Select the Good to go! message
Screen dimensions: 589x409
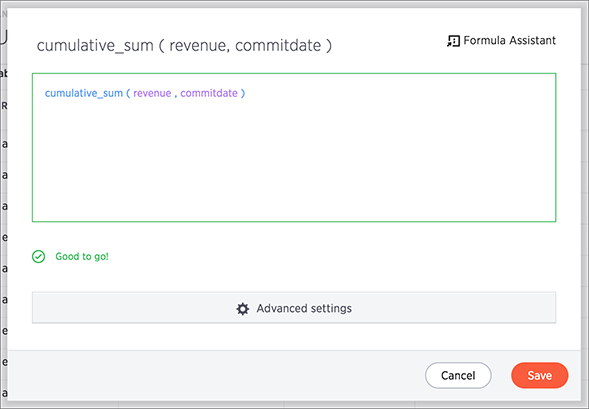pos(82,257)
